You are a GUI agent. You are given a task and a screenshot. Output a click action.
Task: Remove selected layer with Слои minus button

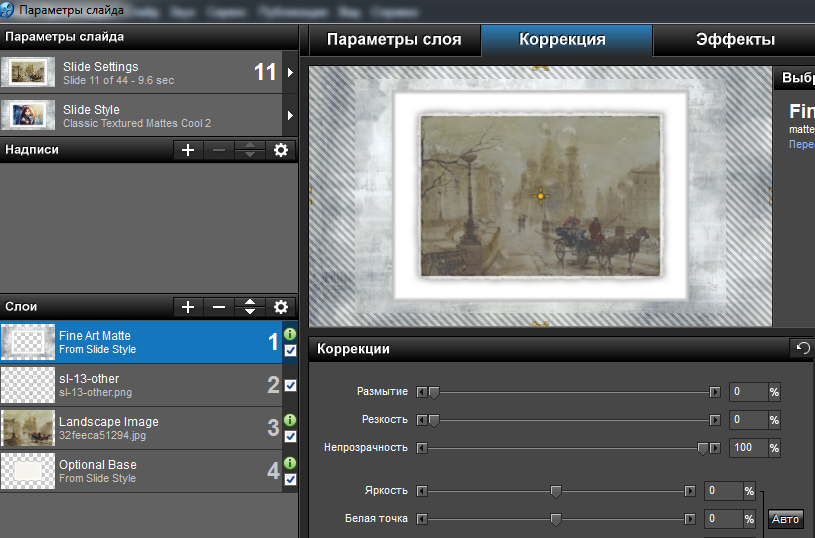(x=219, y=307)
